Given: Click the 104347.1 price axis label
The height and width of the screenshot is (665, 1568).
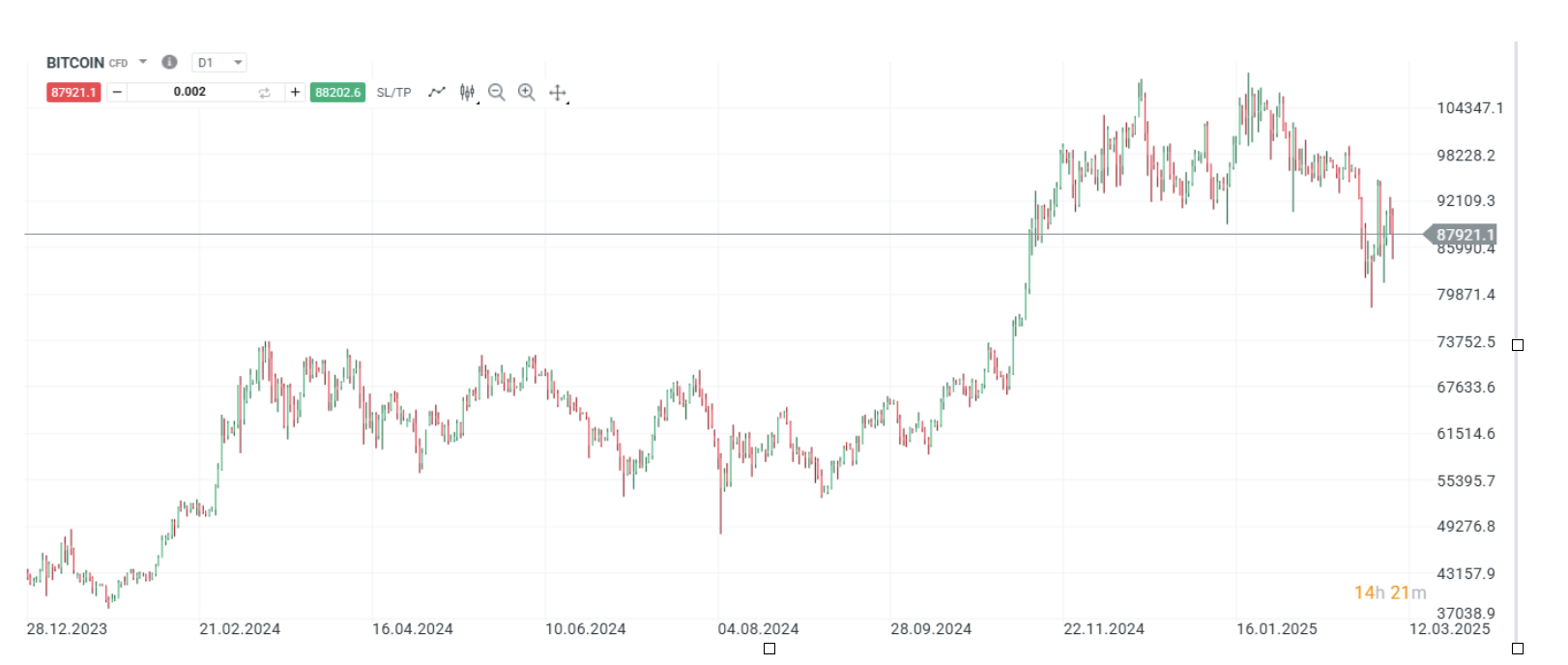Looking at the screenshot, I should [x=1469, y=108].
